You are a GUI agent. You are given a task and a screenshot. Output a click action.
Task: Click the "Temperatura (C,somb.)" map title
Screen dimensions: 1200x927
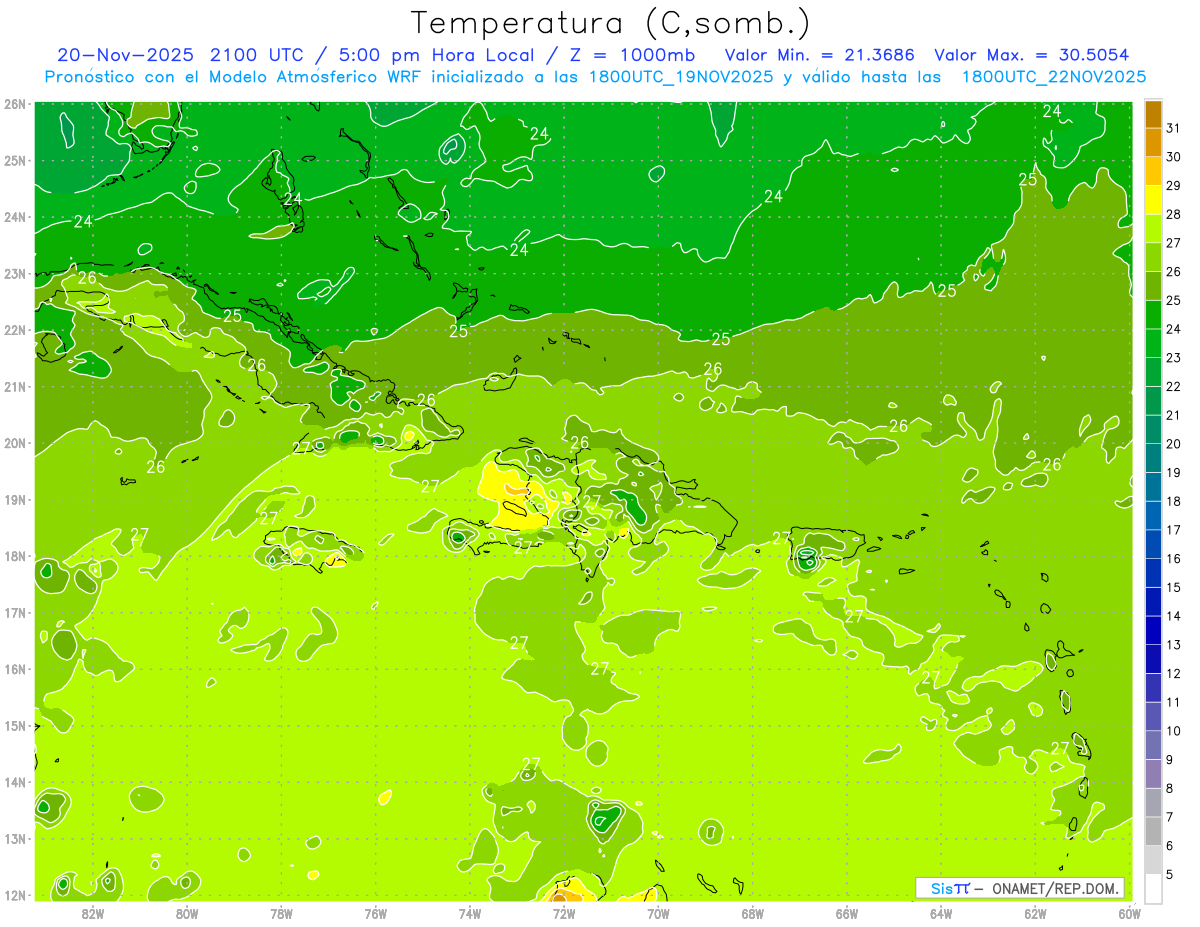coord(611,22)
